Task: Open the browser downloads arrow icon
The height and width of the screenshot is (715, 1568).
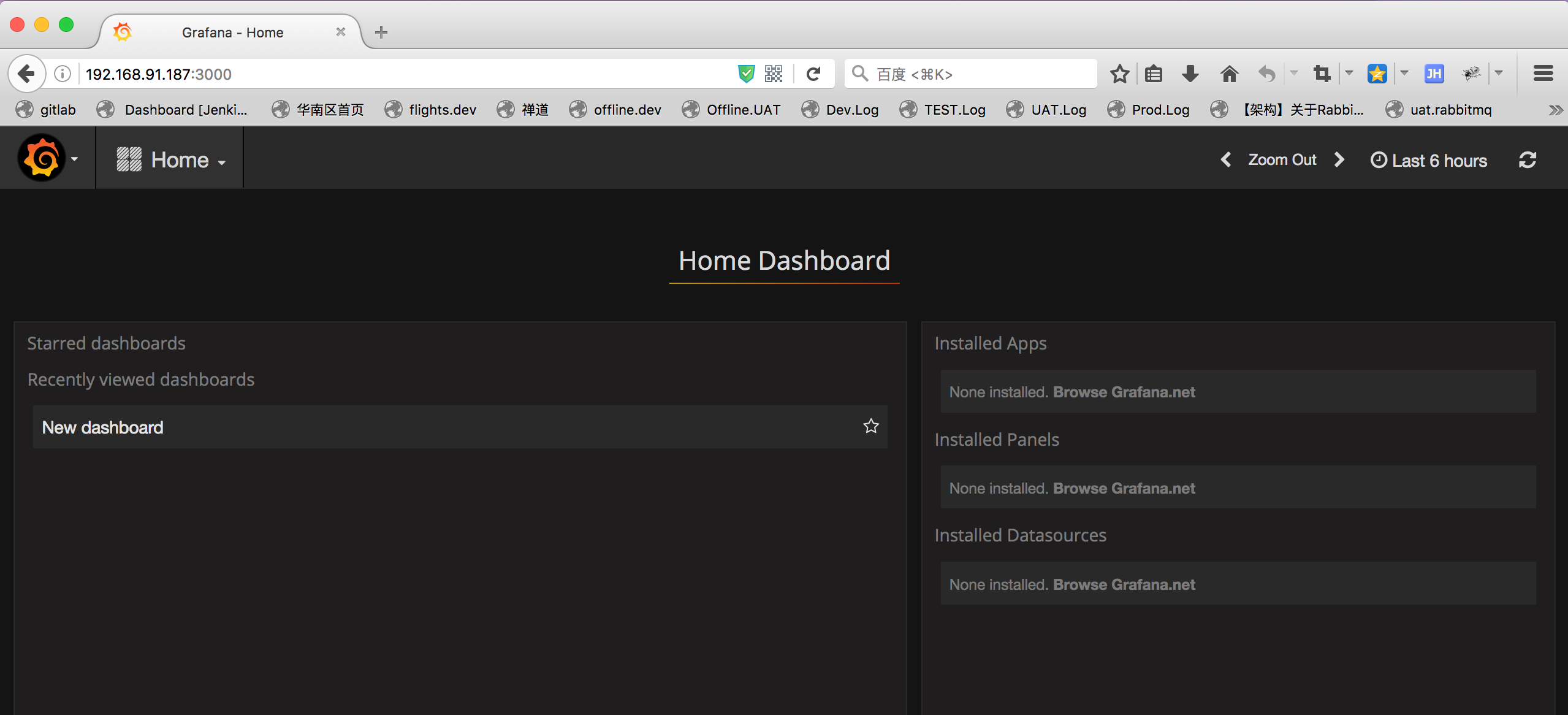Action: point(1190,74)
